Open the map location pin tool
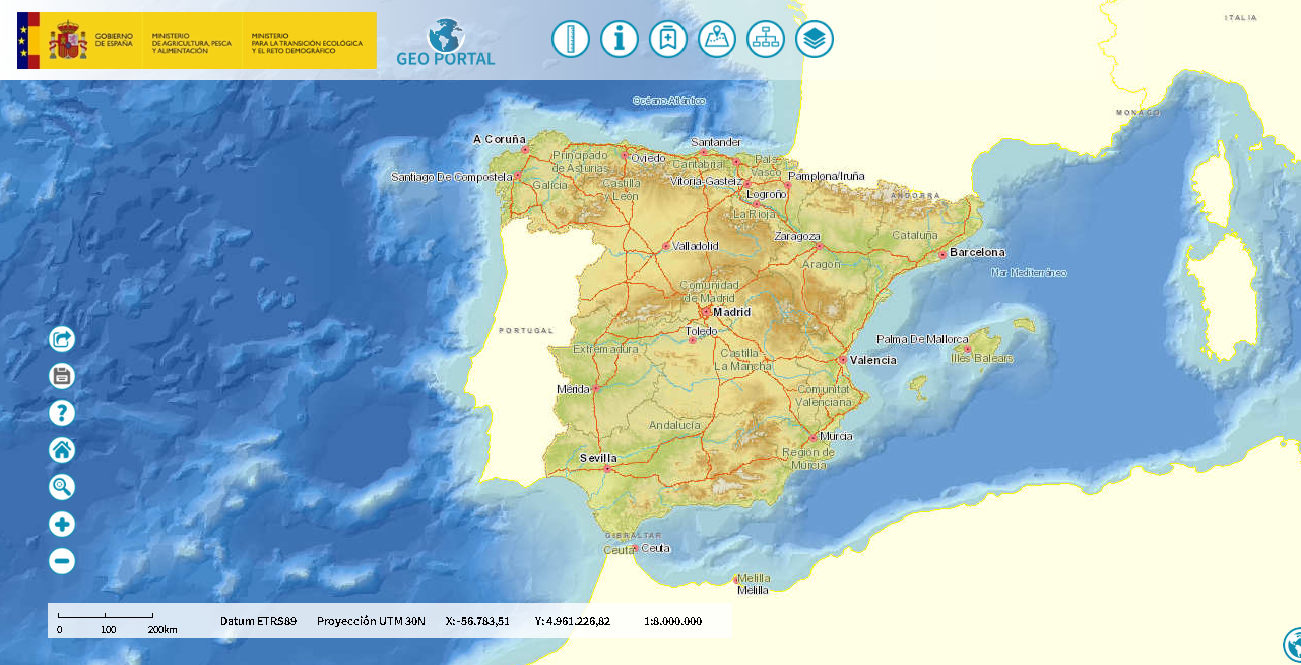This screenshot has height=665, width=1301. click(717, 40)
